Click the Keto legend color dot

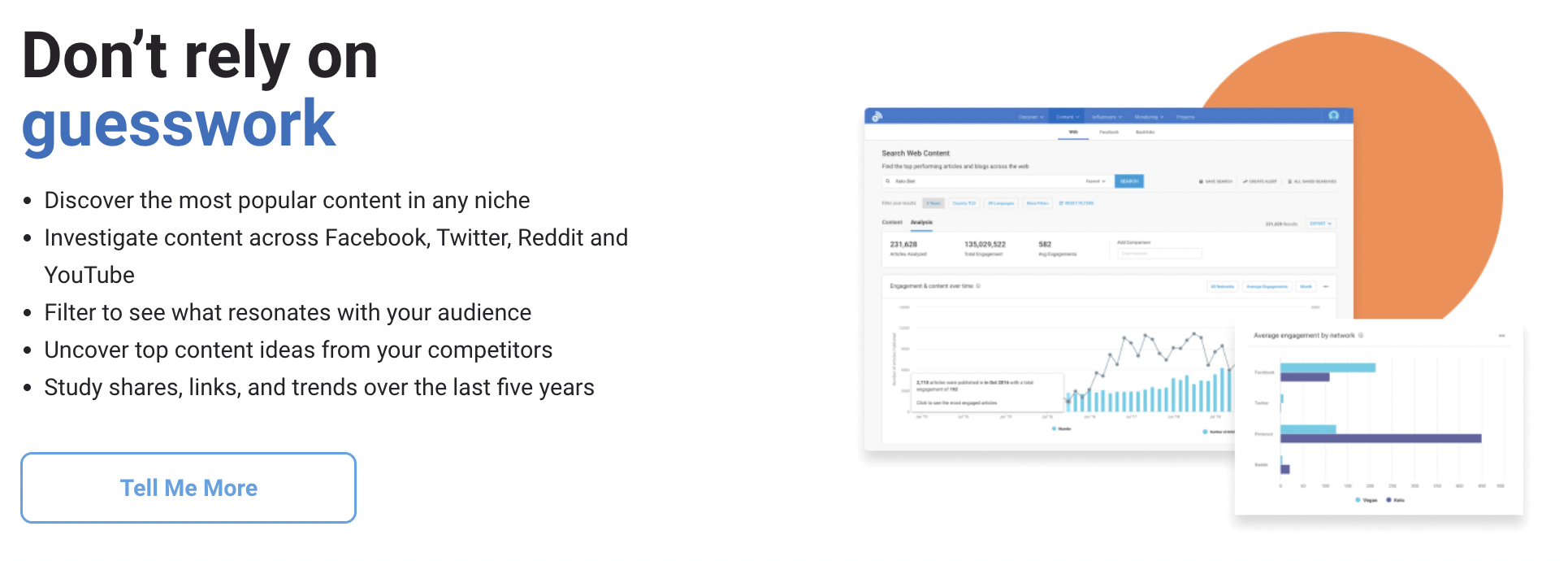click(x=1388, y=500)
